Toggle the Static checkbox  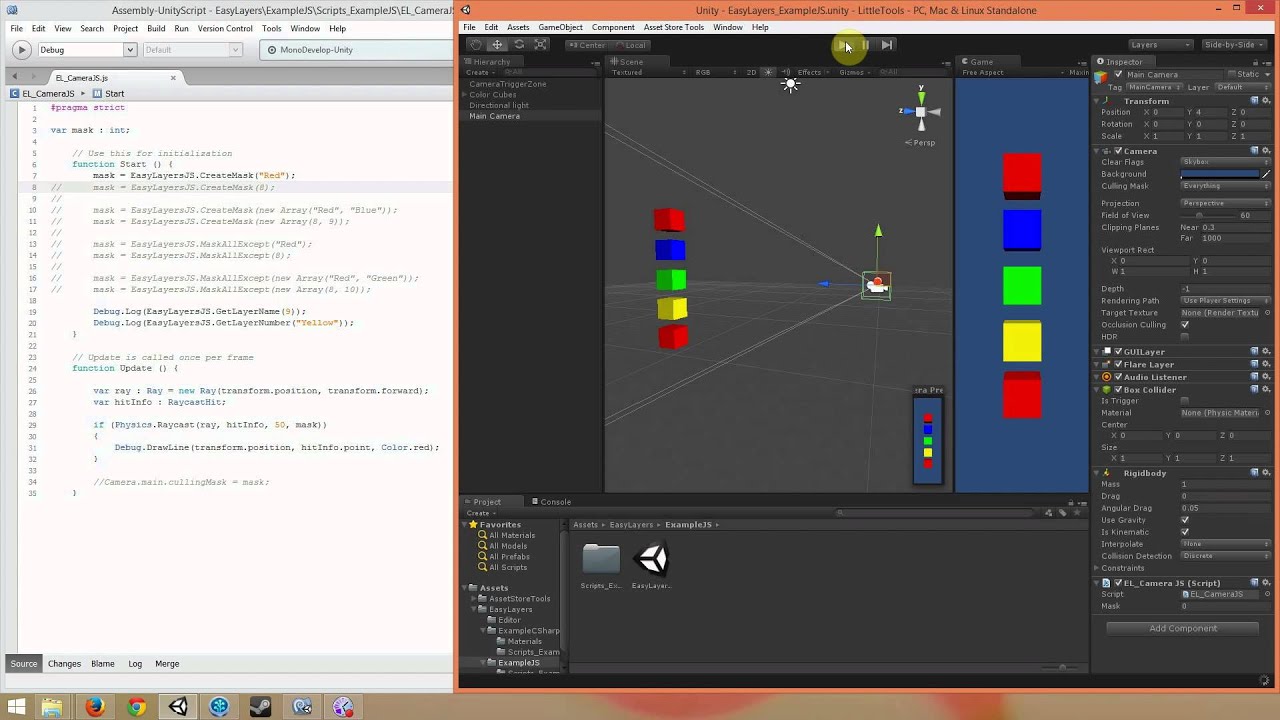[x=1230, y=75]
